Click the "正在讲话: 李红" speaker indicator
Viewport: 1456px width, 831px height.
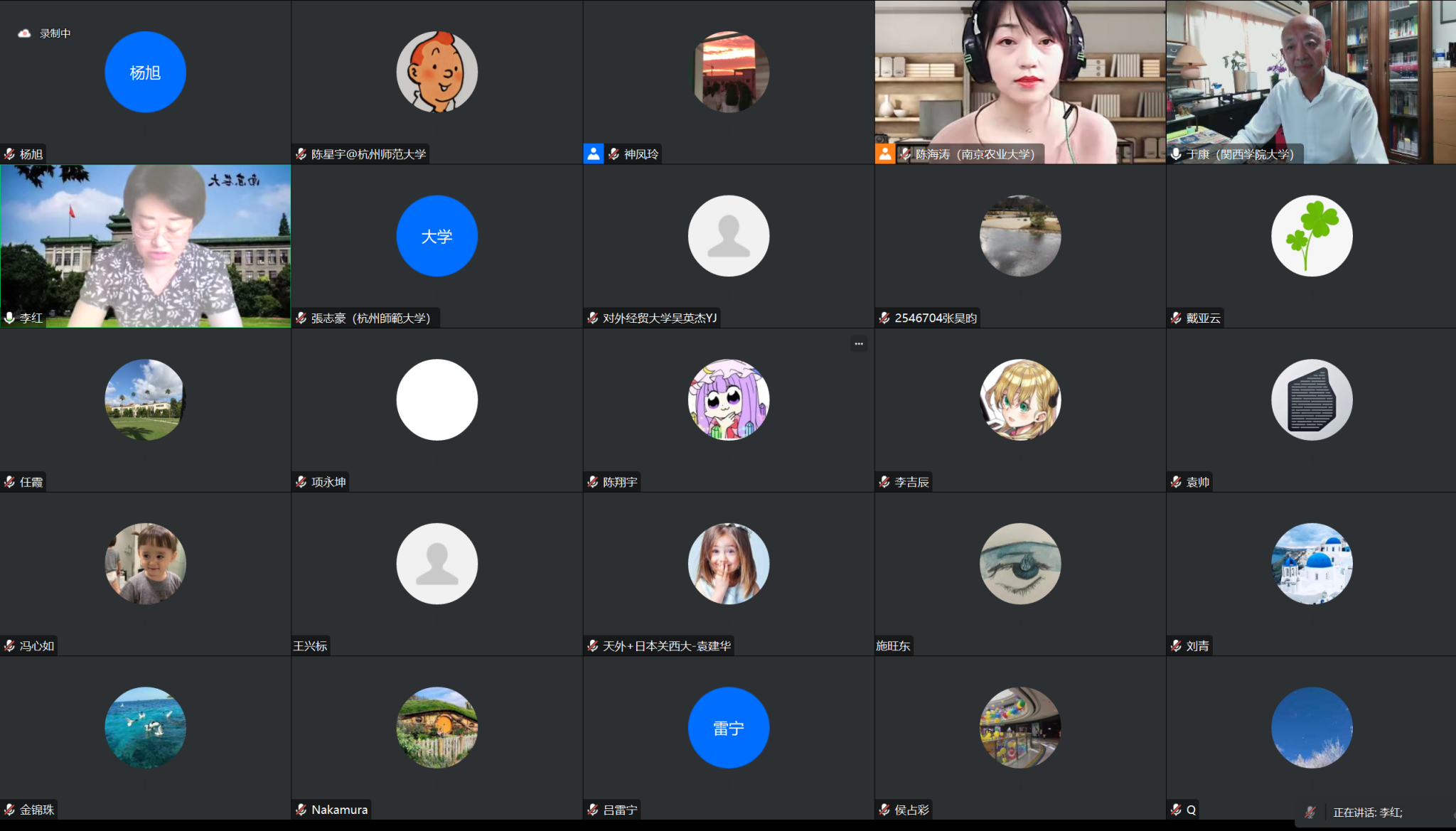[x=1367, y=812]
